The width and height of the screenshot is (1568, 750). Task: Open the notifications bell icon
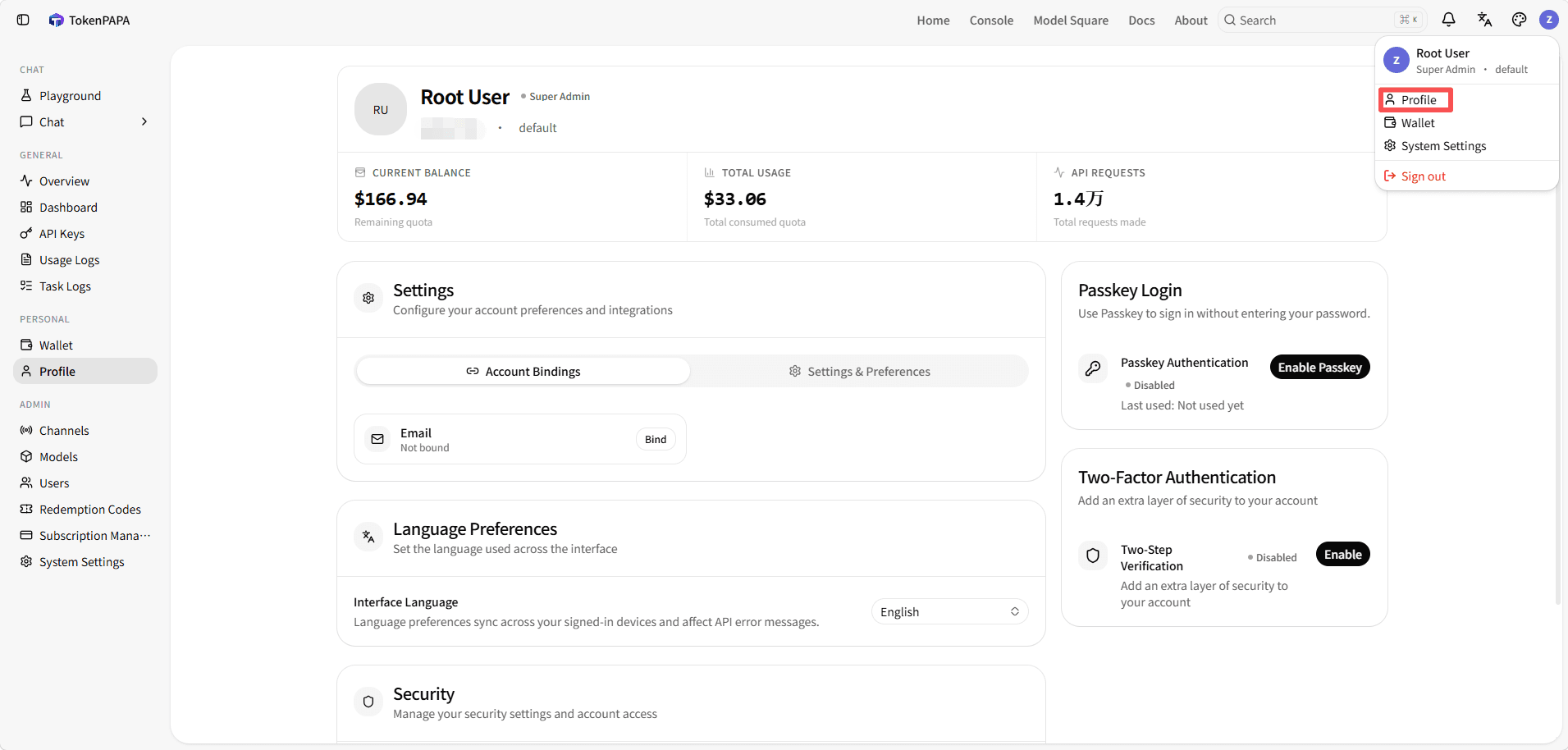point(1448,20)
